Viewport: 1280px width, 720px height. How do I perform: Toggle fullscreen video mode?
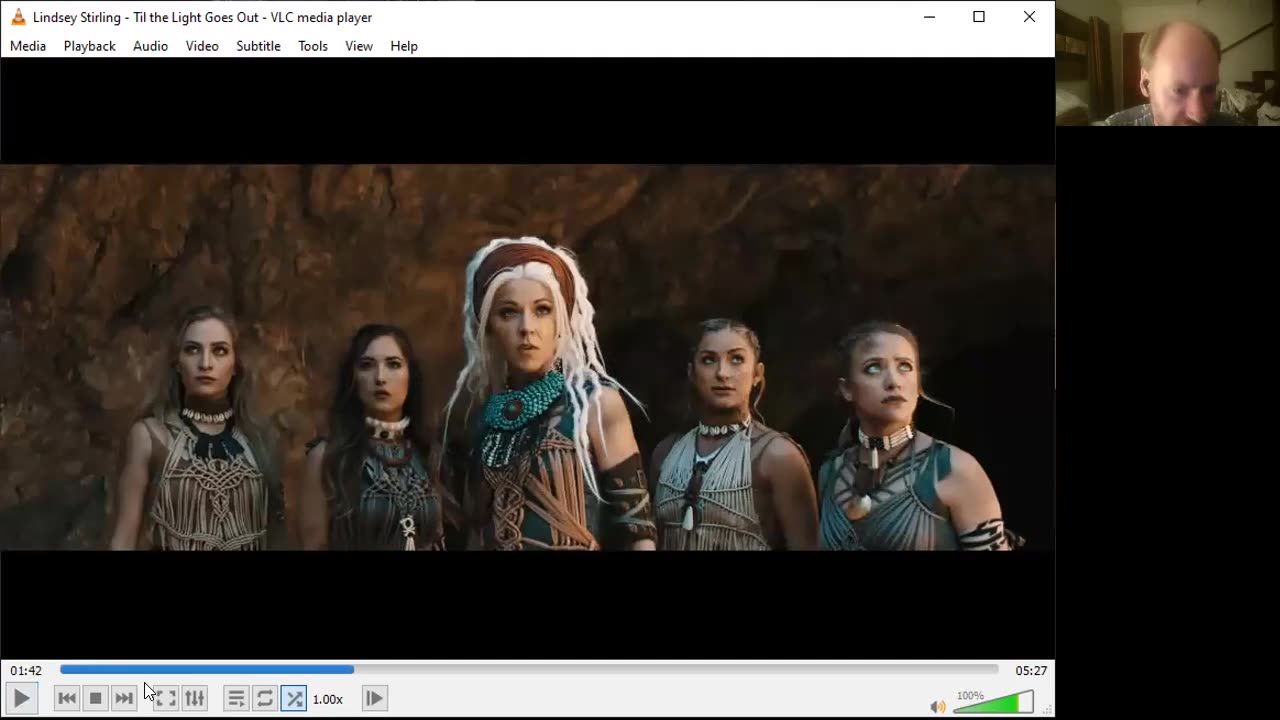click(166, 698)
